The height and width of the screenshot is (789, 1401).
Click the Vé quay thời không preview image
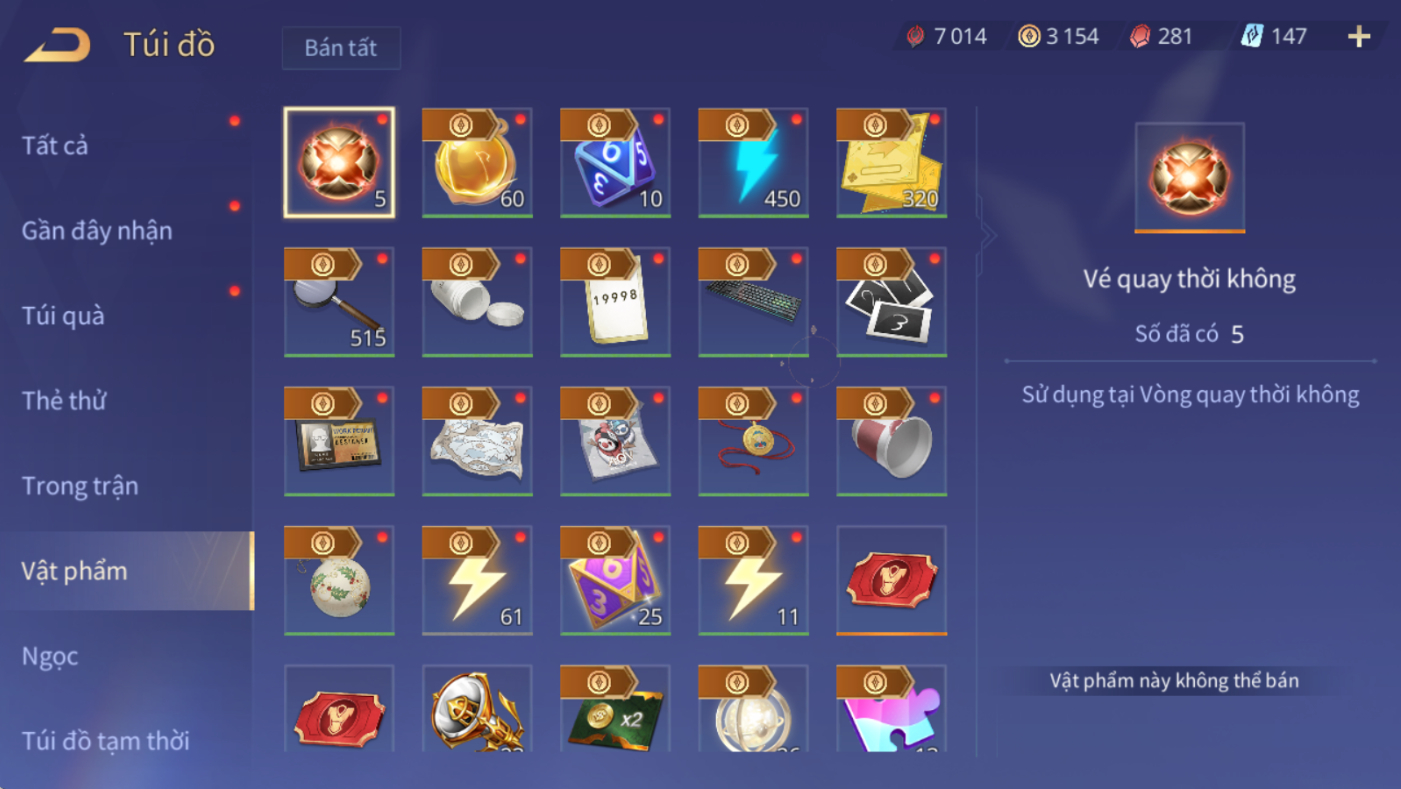pos(1189,178)
